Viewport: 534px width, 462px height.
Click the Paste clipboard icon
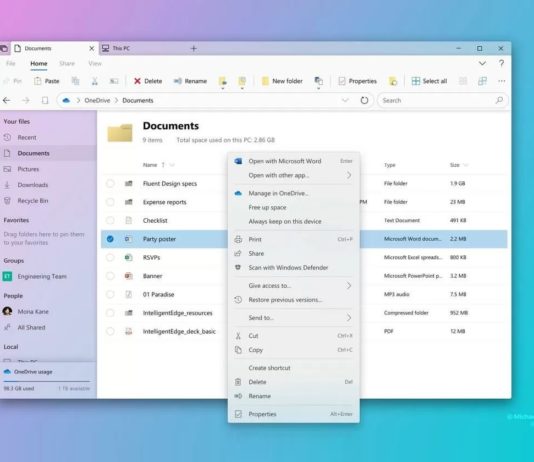click(x=37, y=81)
